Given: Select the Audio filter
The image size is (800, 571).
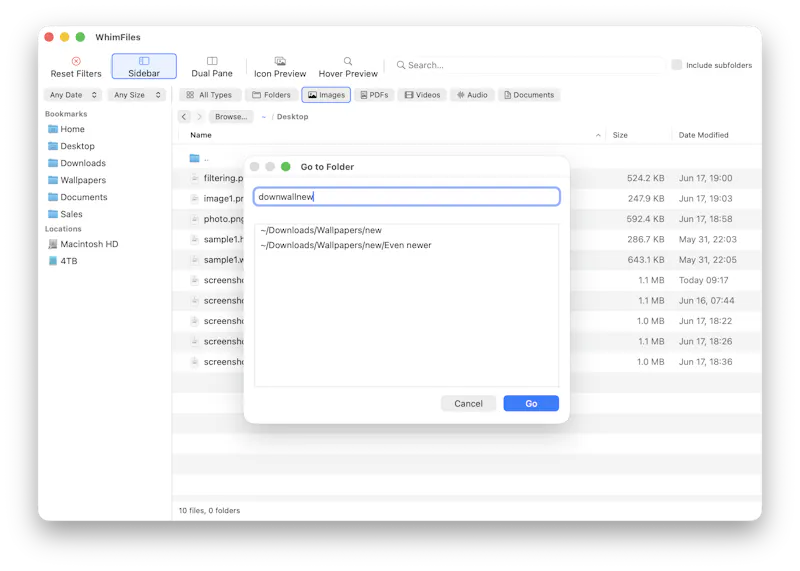Looking at the screenshot, I should point(472,95).
